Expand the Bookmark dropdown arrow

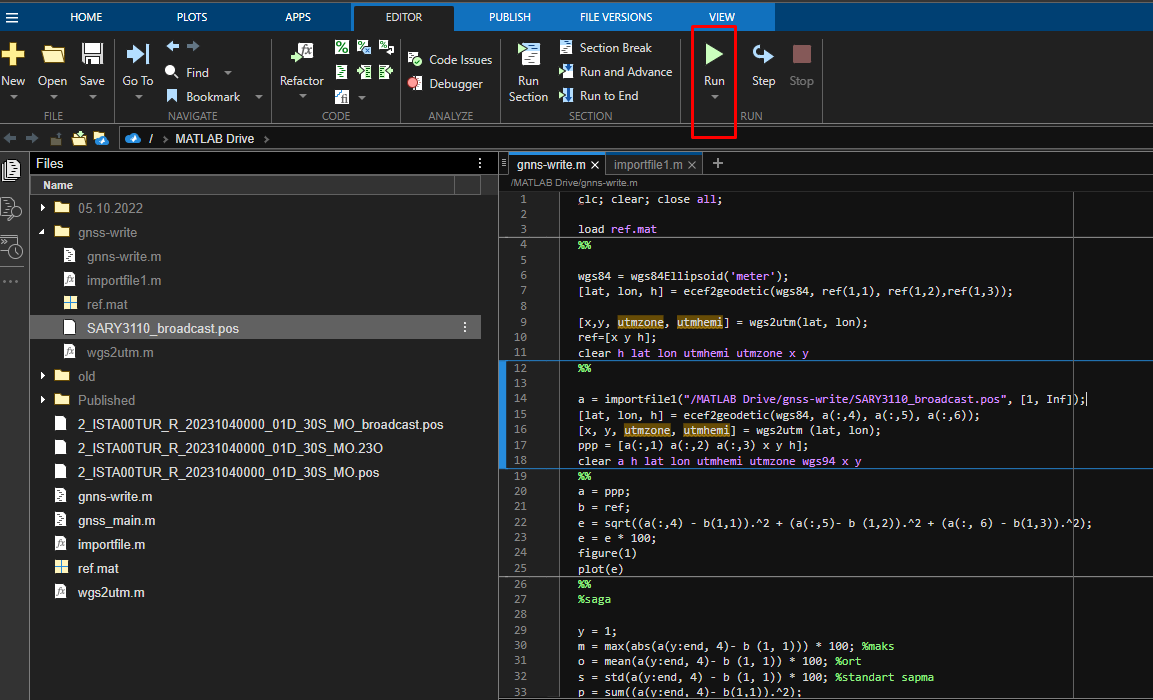259,97
